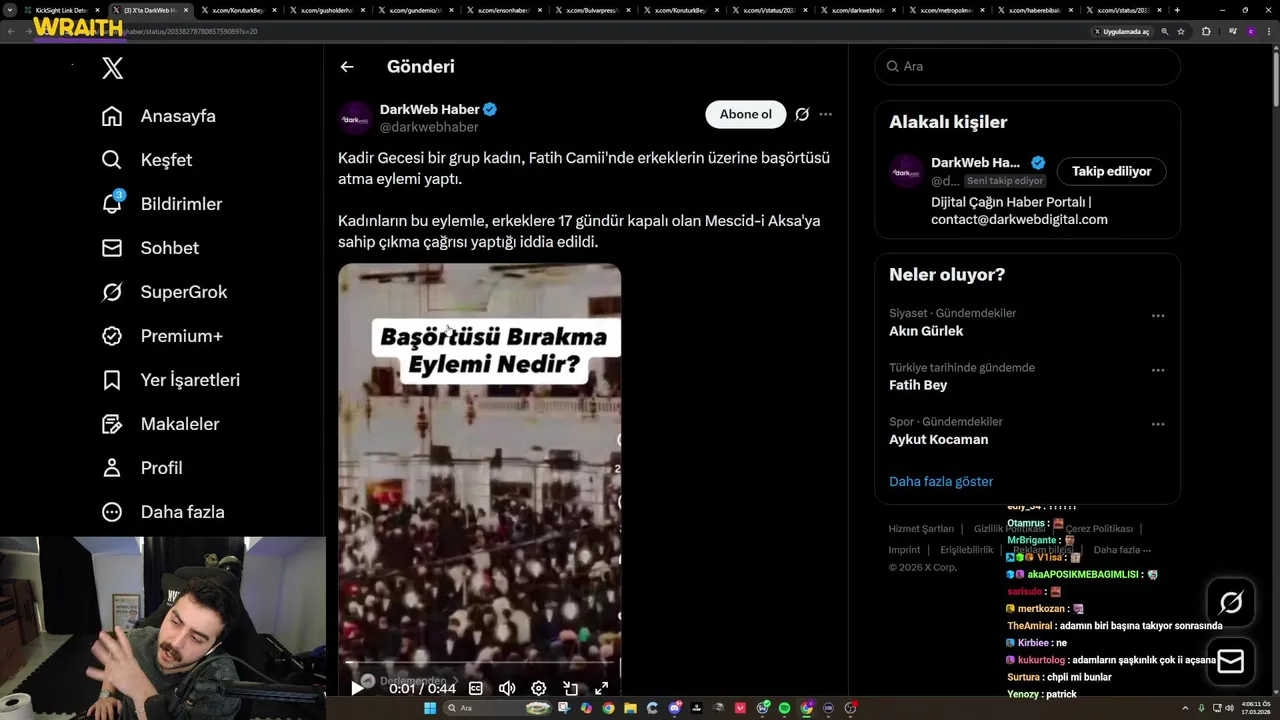Image resolution: width=1280 pixels, height=720 pixels.
Task: Switch the video to fullscreen
Action: point(602,688)
